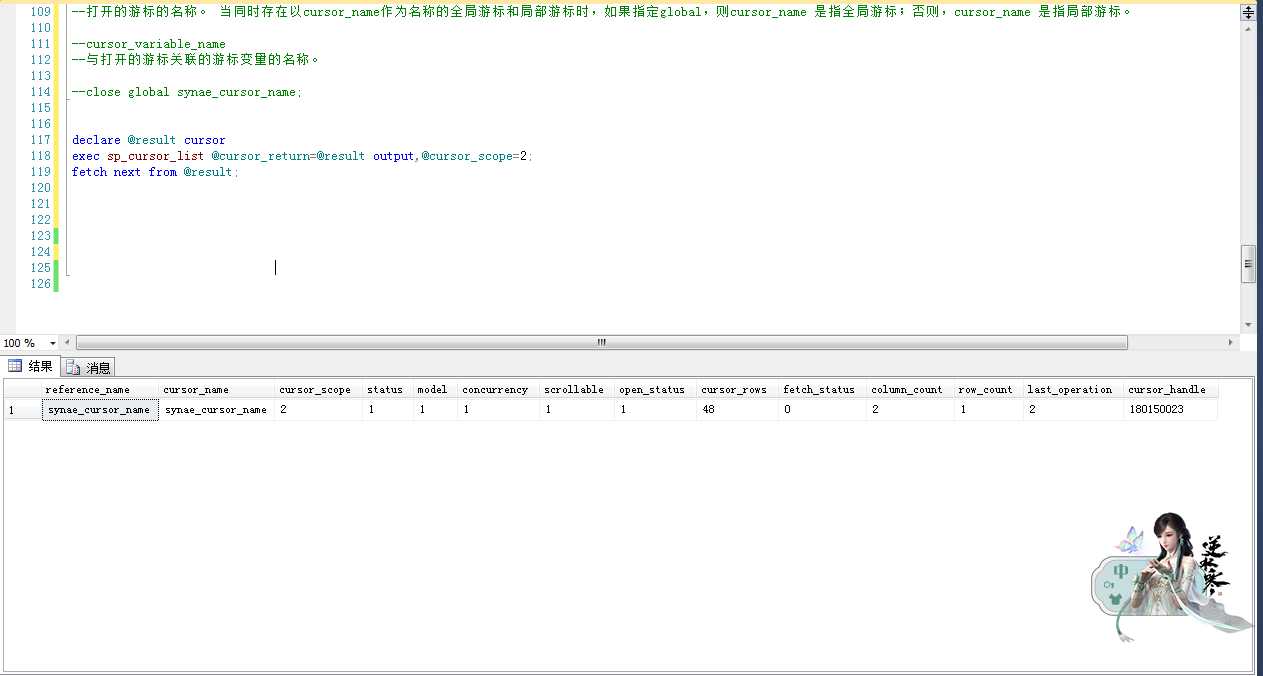
Task: Click the 中 Chinese mode indicator on the IME widget
Action: point(1121,571)
